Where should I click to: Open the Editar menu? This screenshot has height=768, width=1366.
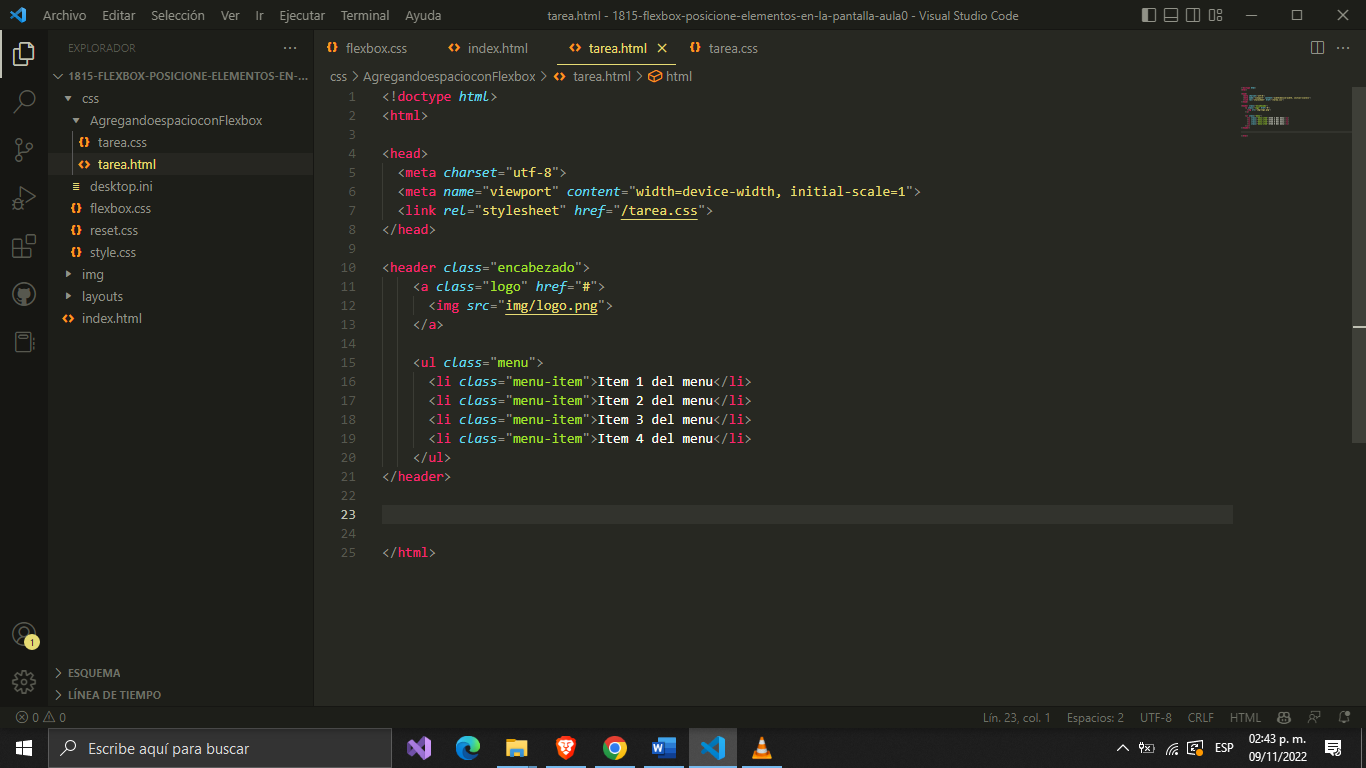tap(119, 15)
